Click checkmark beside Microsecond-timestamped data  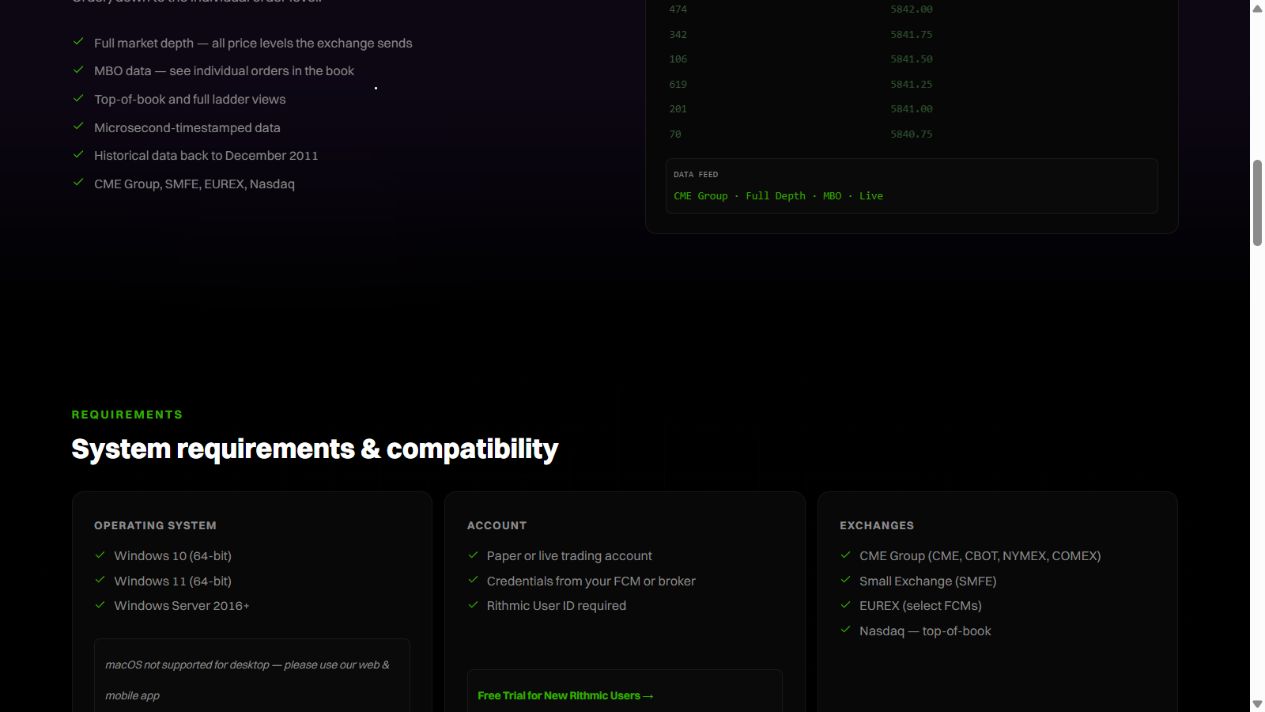click(78, 126)
